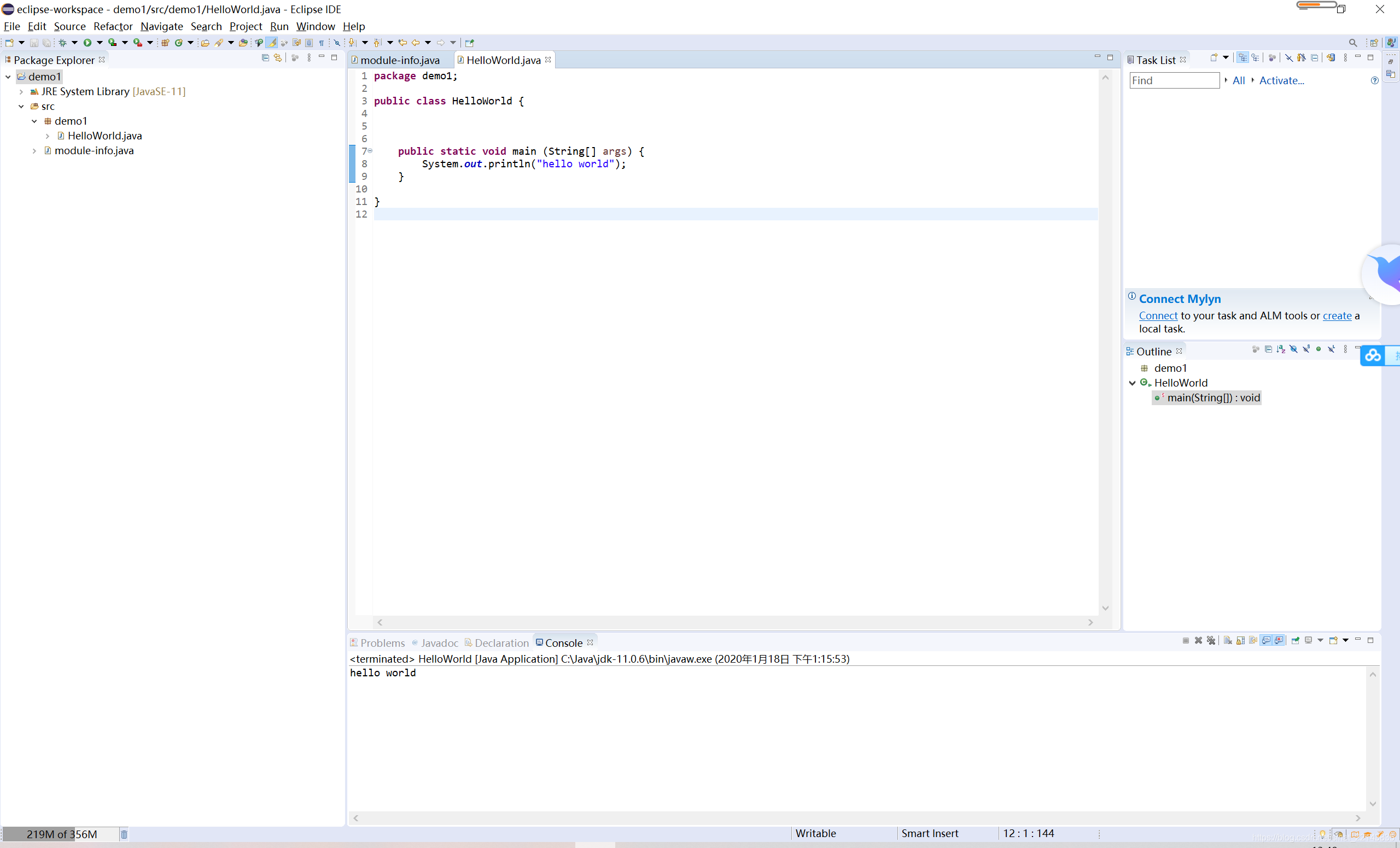Viewport: 1400px width, 848px height.
Task: Click the Connect link under Connect Mylyn
Action: pos(1157,316)
